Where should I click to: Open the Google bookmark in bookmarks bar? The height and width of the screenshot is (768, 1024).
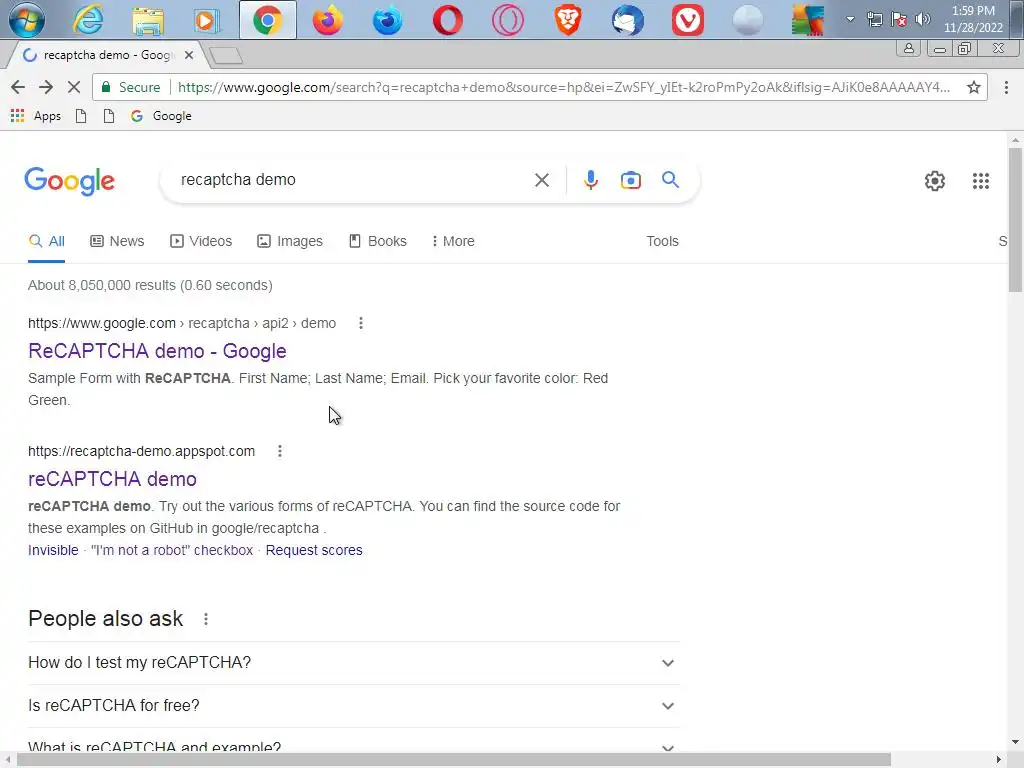pos(161,116)
